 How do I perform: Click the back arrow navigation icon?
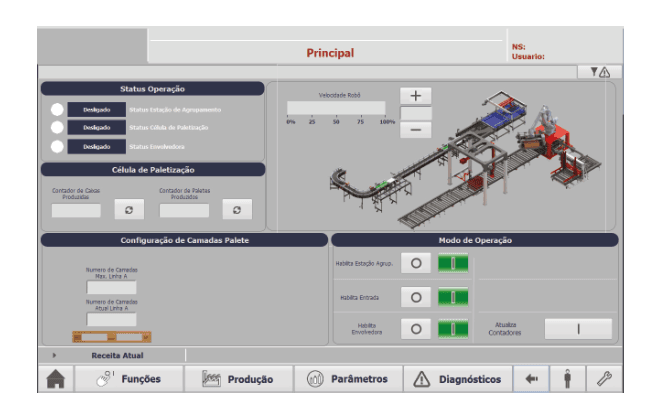[x=531, y=379]
